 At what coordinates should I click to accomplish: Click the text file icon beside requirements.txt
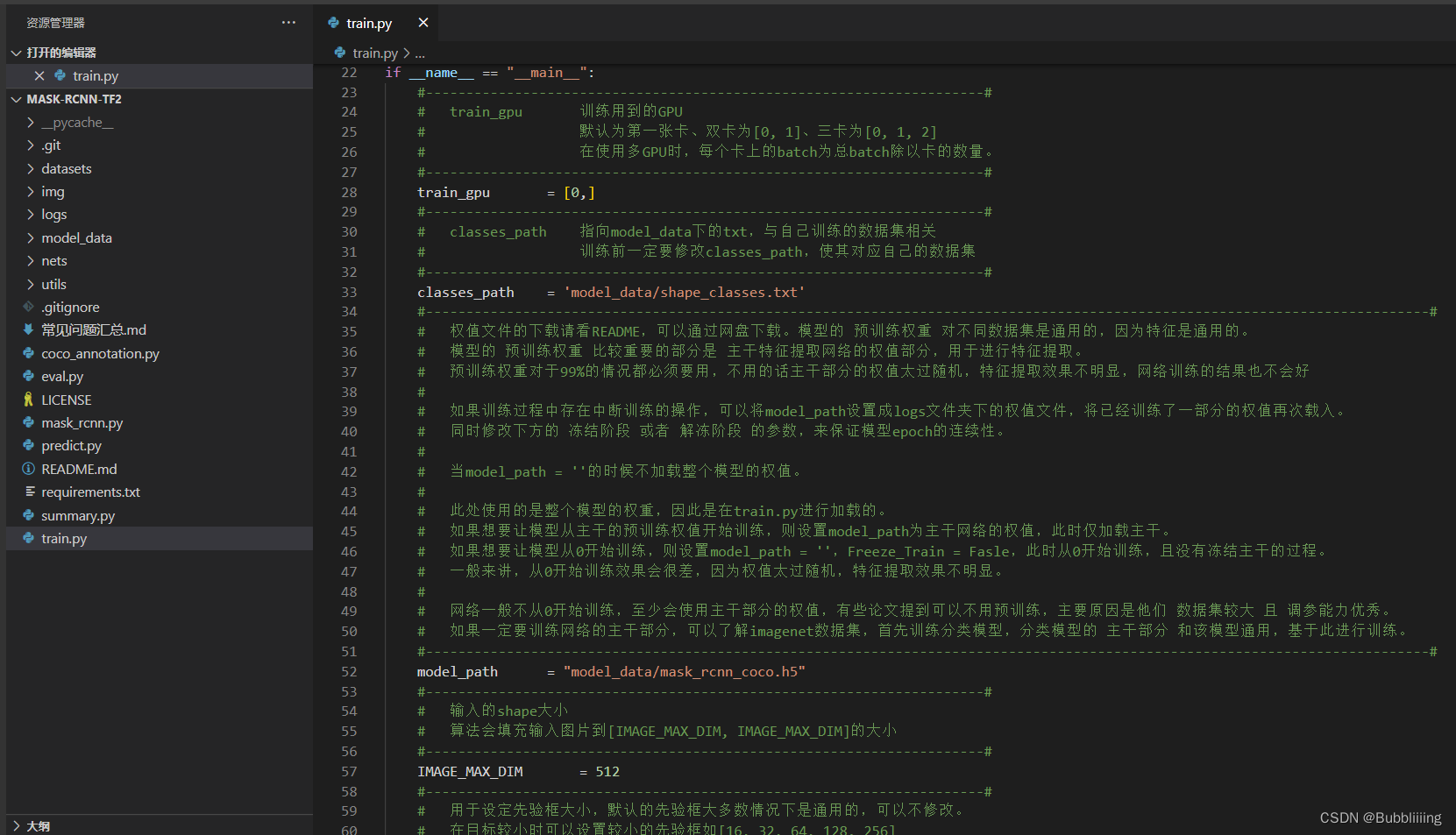29,492
